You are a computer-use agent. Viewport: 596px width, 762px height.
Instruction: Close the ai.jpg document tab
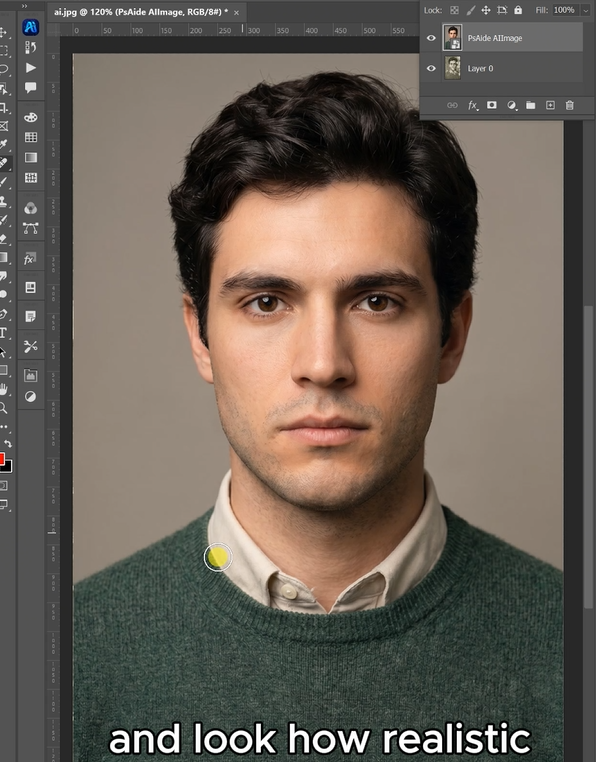(x=236, y=13)
